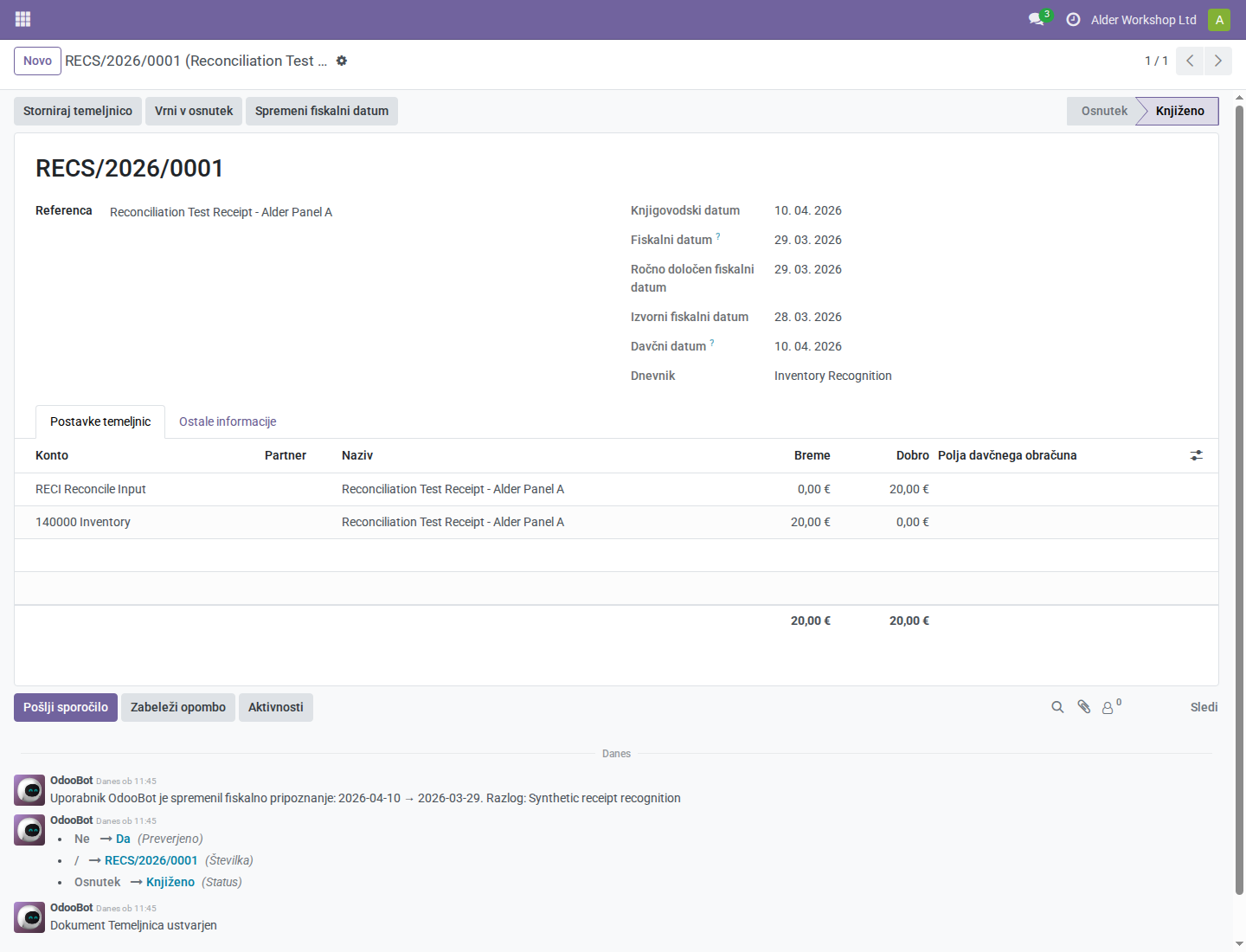The width and height of the screenshot is (1246, 952).
Task: Attach files using the paperclip icon
Action: tap(1083, 707)
